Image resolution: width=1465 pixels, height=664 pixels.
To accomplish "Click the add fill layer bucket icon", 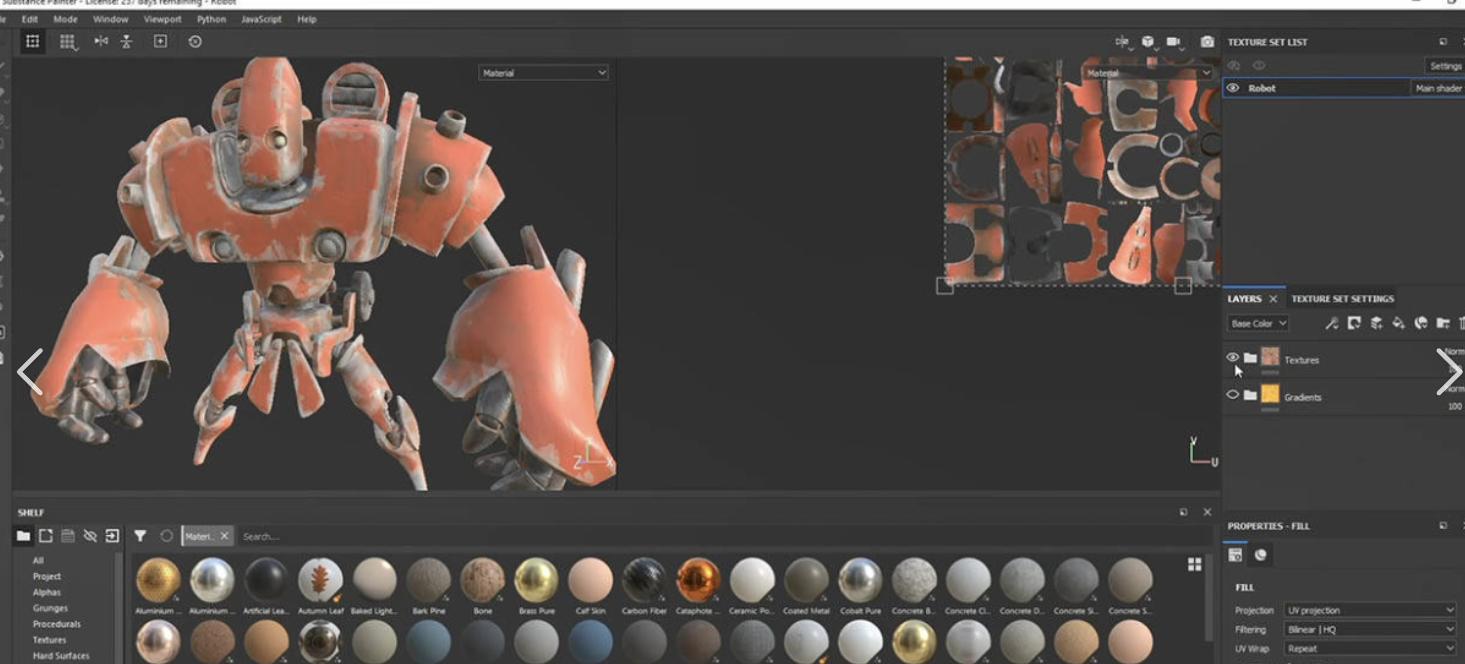I will point(1398,323).
